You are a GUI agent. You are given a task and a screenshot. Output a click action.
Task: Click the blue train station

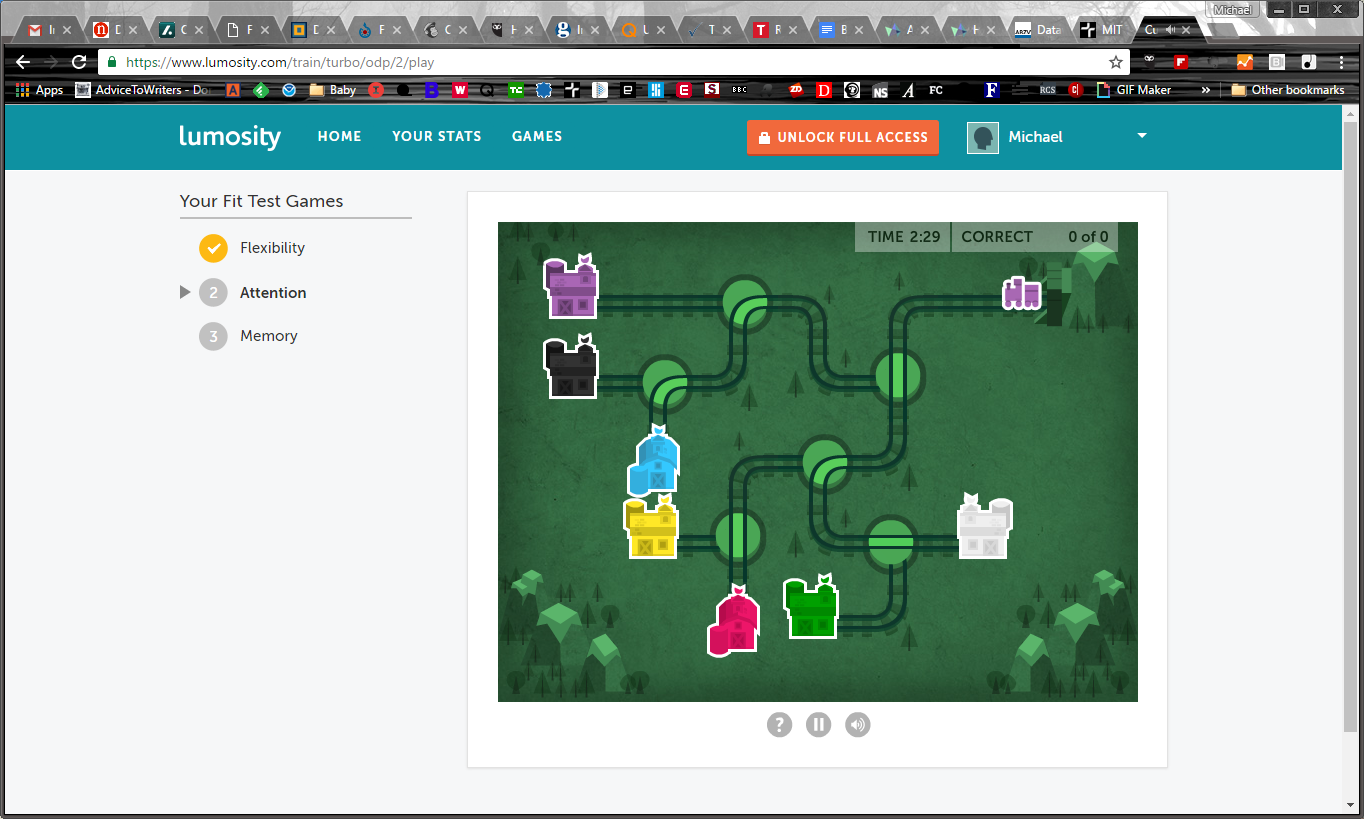click(653, 461)
